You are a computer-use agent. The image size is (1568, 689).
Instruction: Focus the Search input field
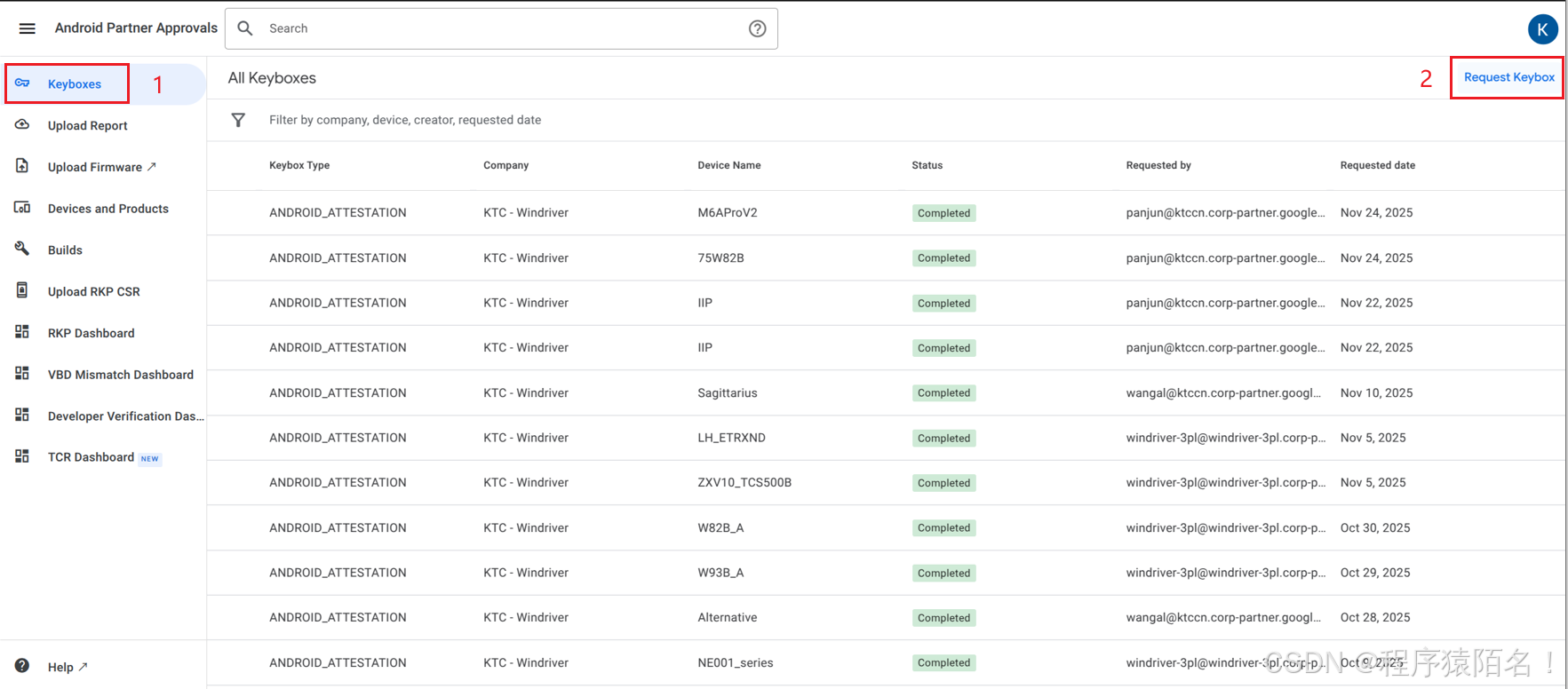point(502,28)
